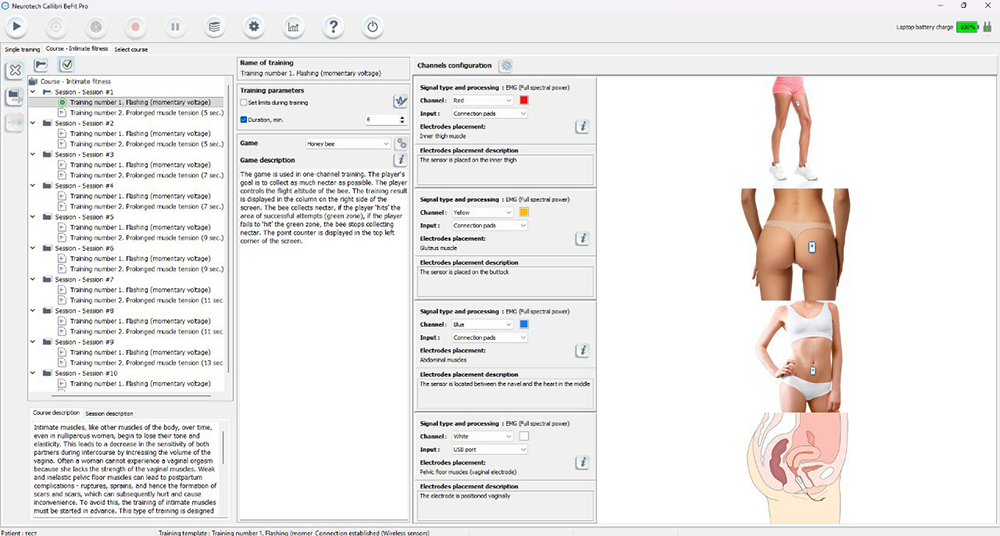This screenshot has width=1000, height=536.
Task: Switch to the Single training tab
Action: [x=23, y=48]
